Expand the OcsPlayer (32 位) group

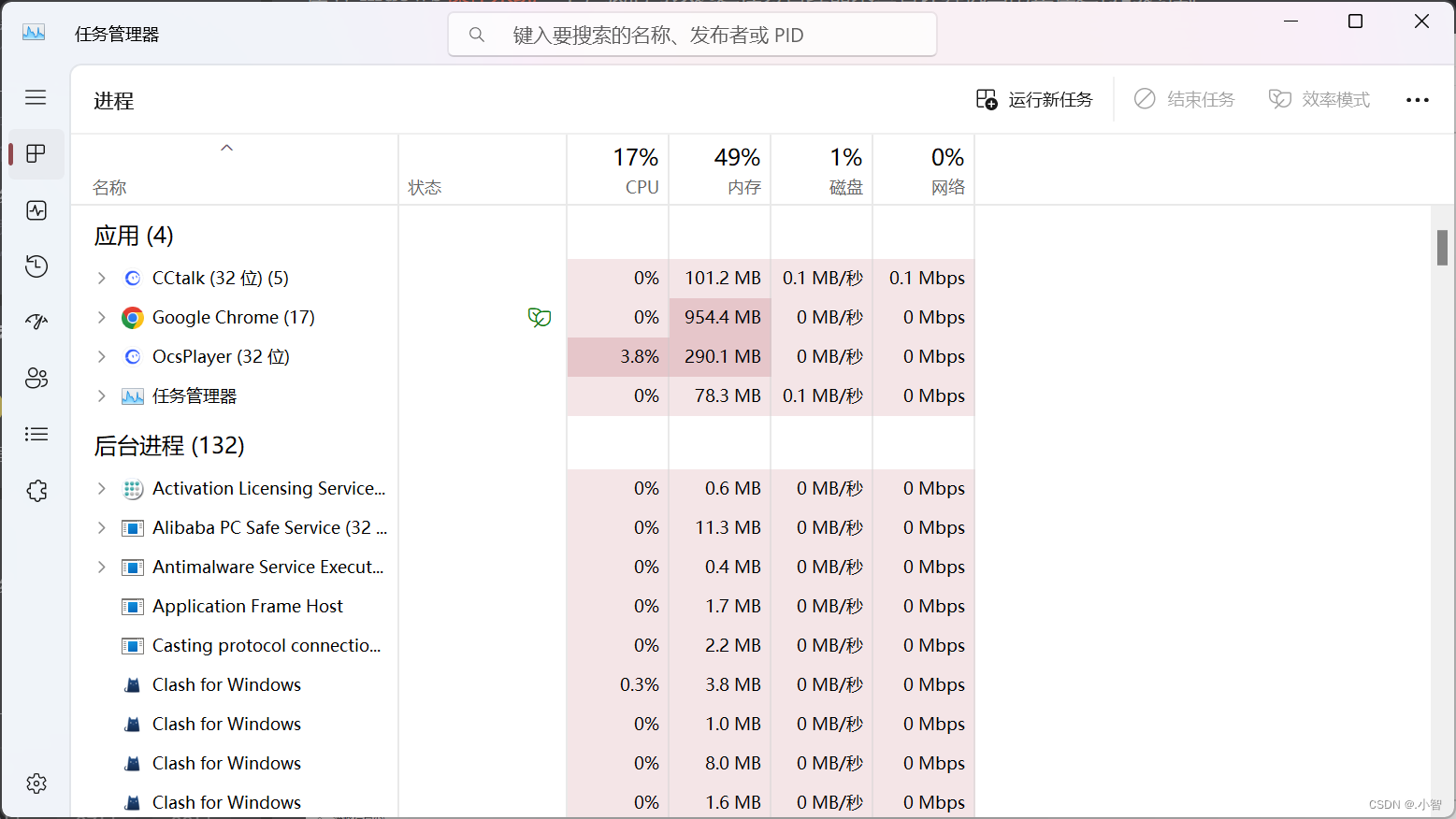[102, 357]
